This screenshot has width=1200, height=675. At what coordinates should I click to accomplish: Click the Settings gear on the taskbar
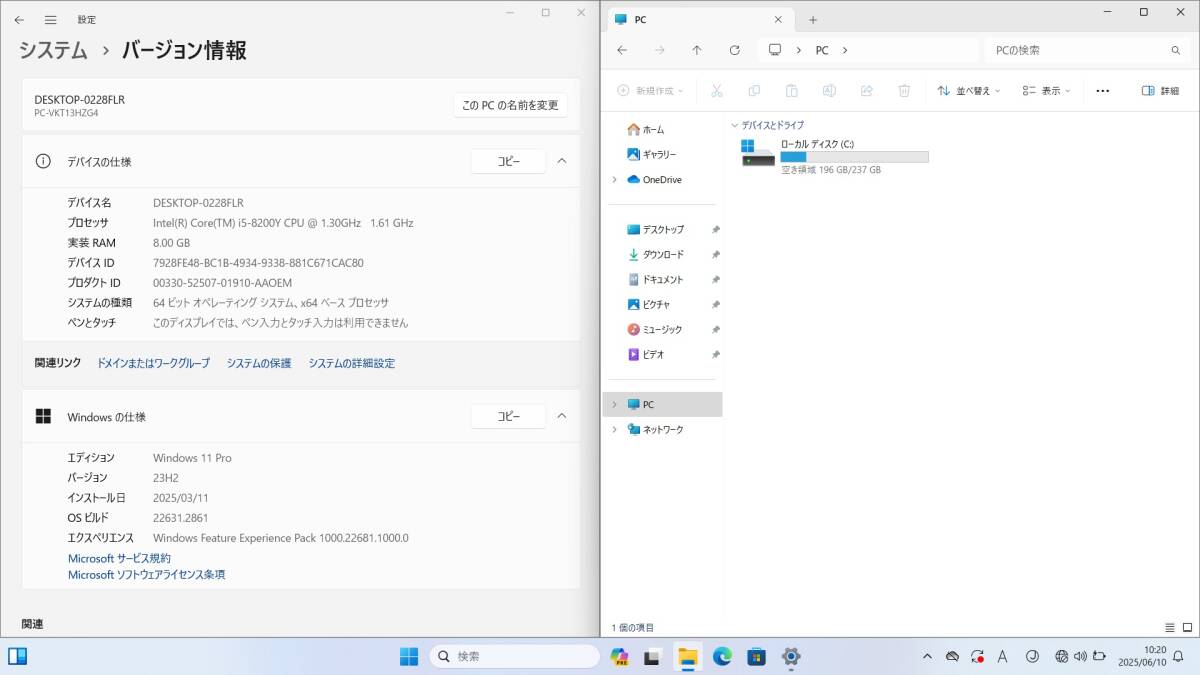(791, 656)
